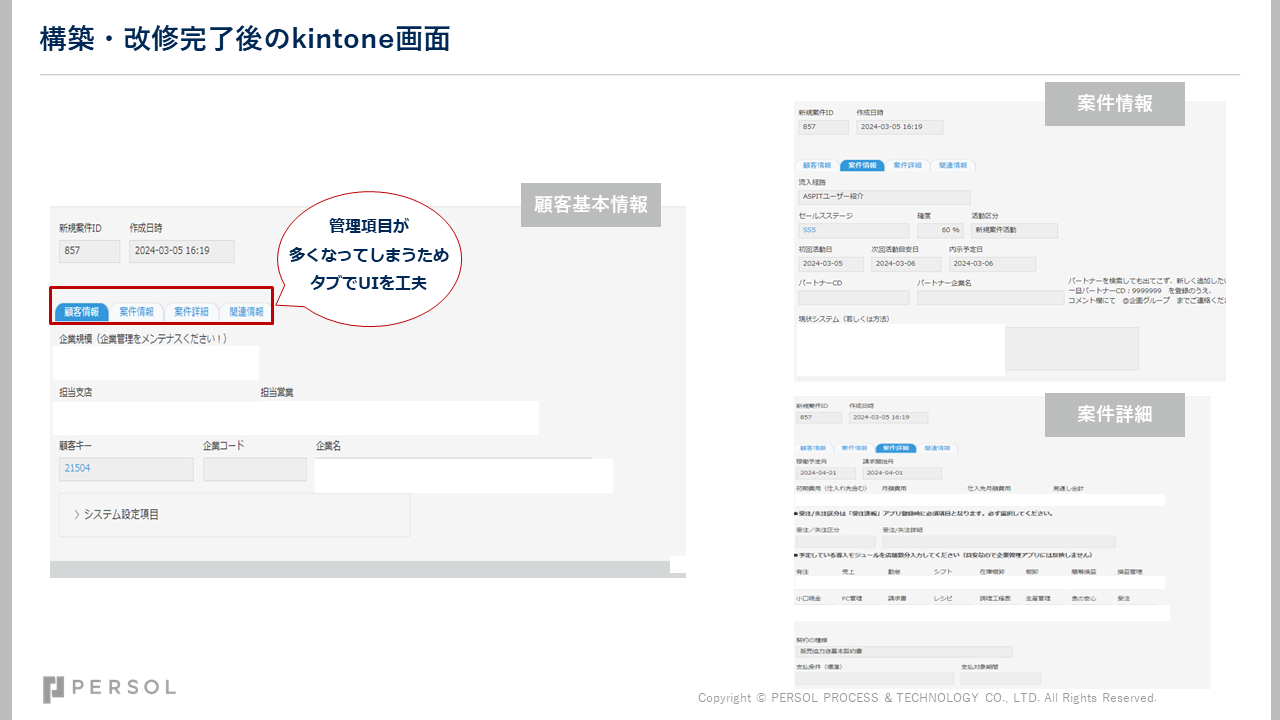Click the 担当支店 label

pyautogui.click(x=75, y=392)
